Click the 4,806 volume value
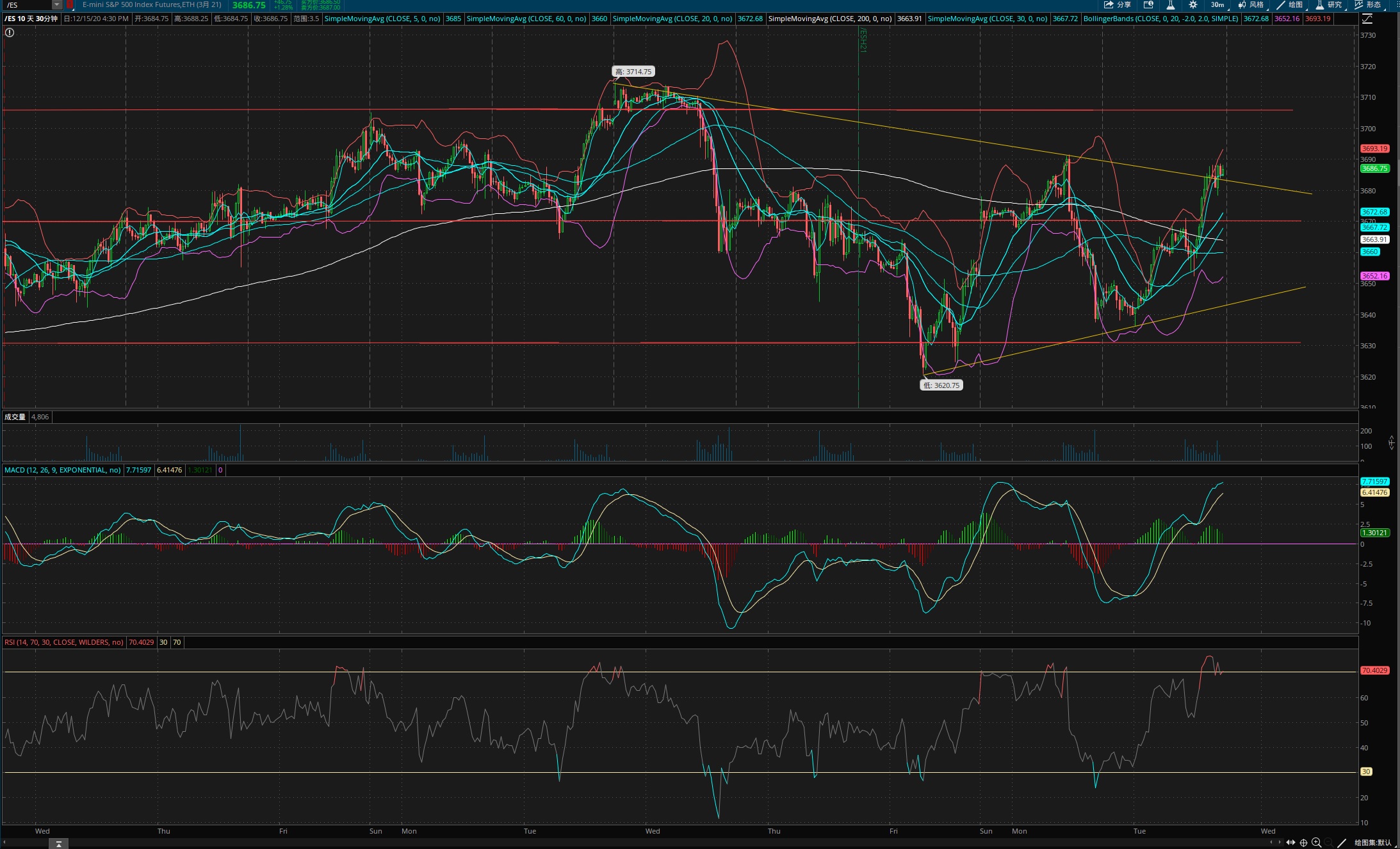The image size is (1400, 849). 40,417
